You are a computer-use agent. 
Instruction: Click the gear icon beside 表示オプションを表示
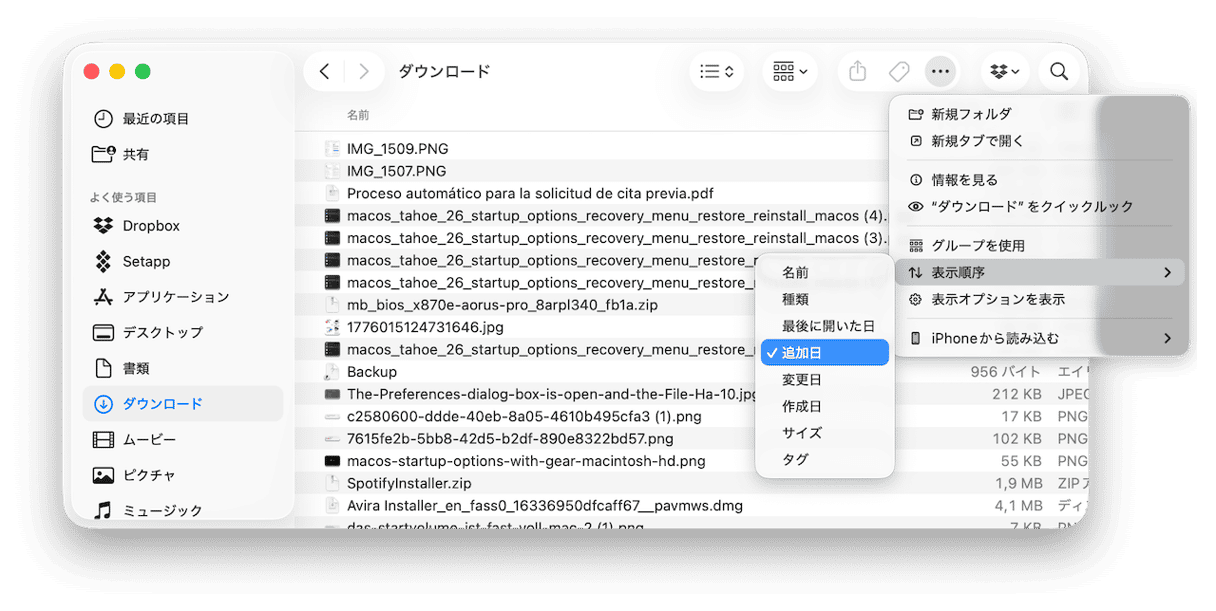915,299
